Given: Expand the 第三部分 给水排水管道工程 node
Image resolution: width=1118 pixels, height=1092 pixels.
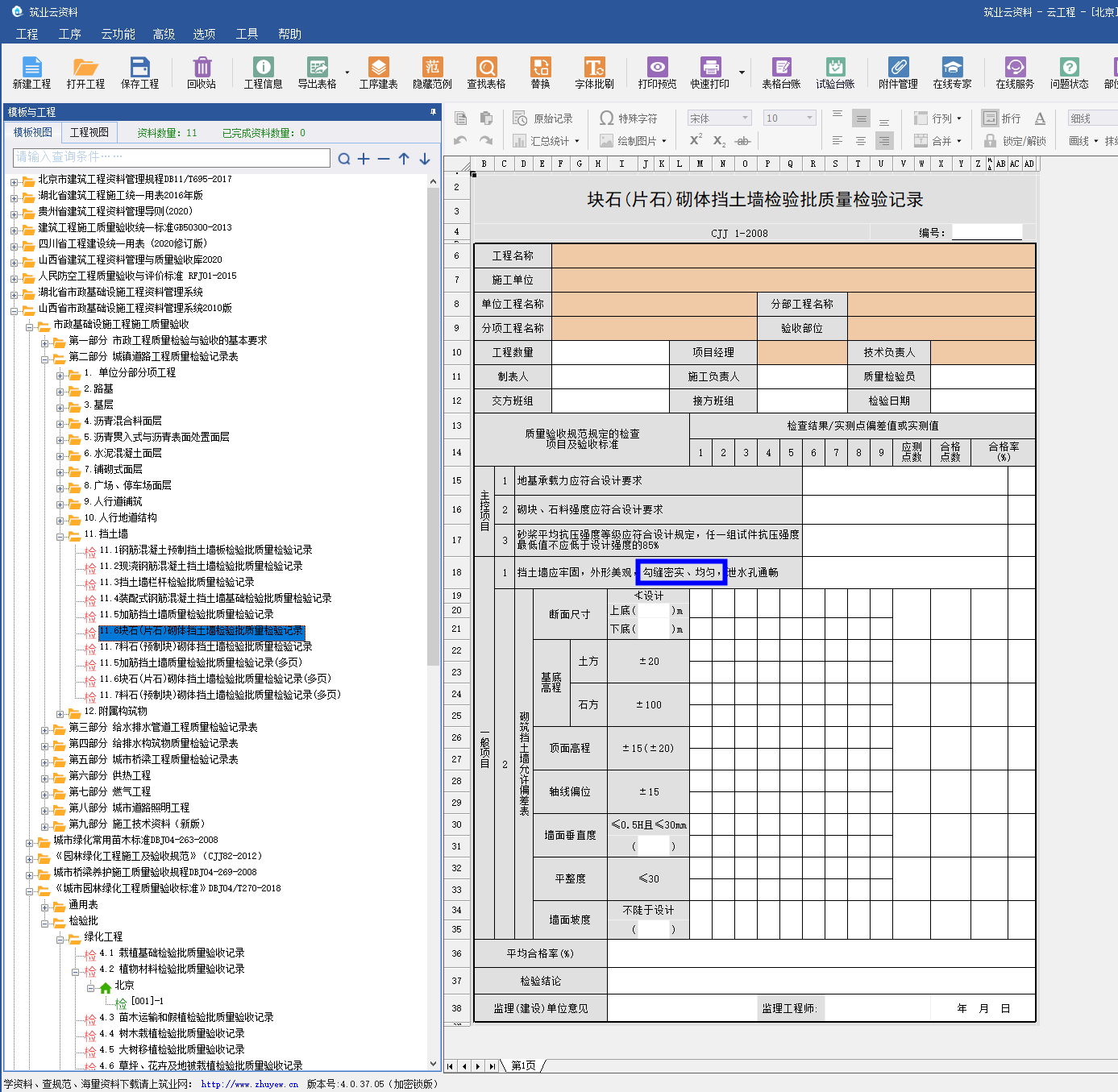Looking at the screenshot, I should coord(45,729).
